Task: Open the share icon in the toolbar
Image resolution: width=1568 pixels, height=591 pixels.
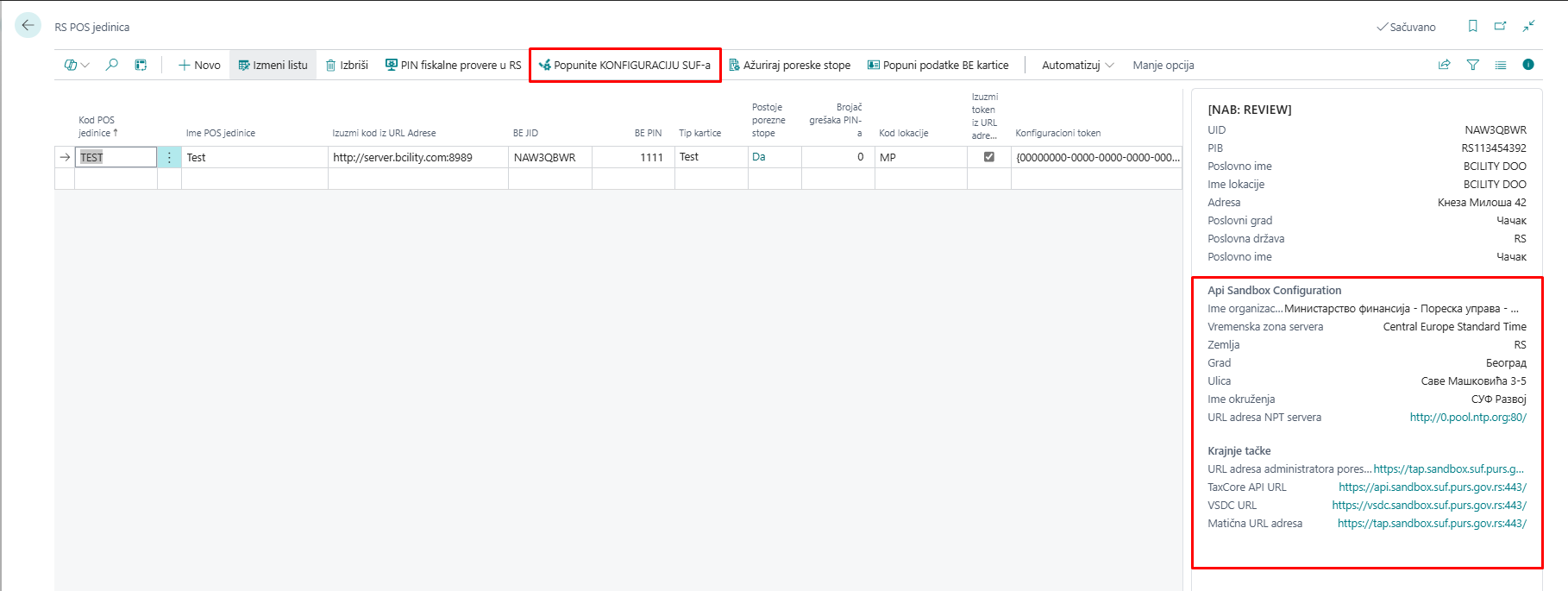Action: click(1444, 65)
